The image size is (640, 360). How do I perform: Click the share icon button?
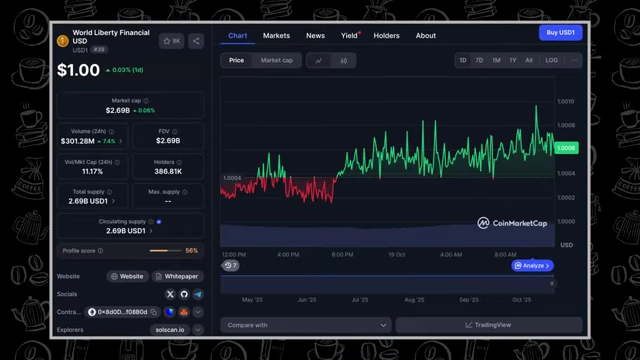tap(196, 41)
